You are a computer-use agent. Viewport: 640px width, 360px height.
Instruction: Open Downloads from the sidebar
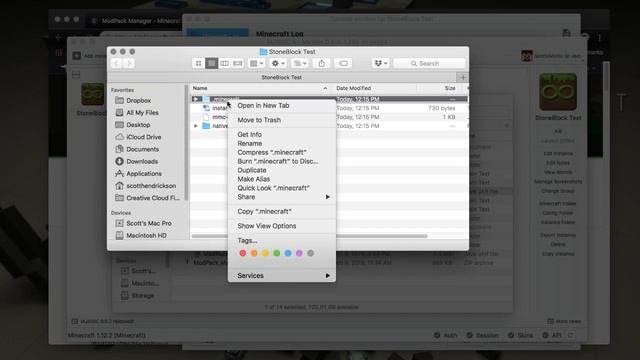142,162
